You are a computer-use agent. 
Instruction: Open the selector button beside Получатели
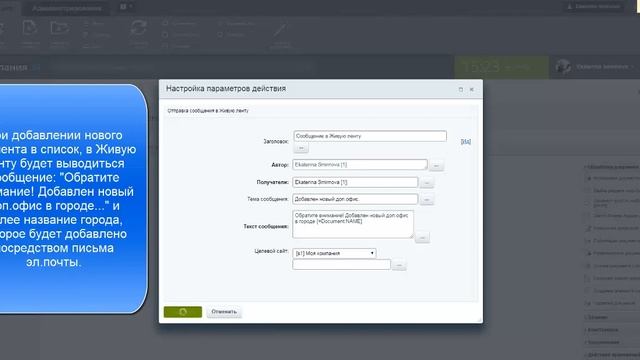coord(427,183)
